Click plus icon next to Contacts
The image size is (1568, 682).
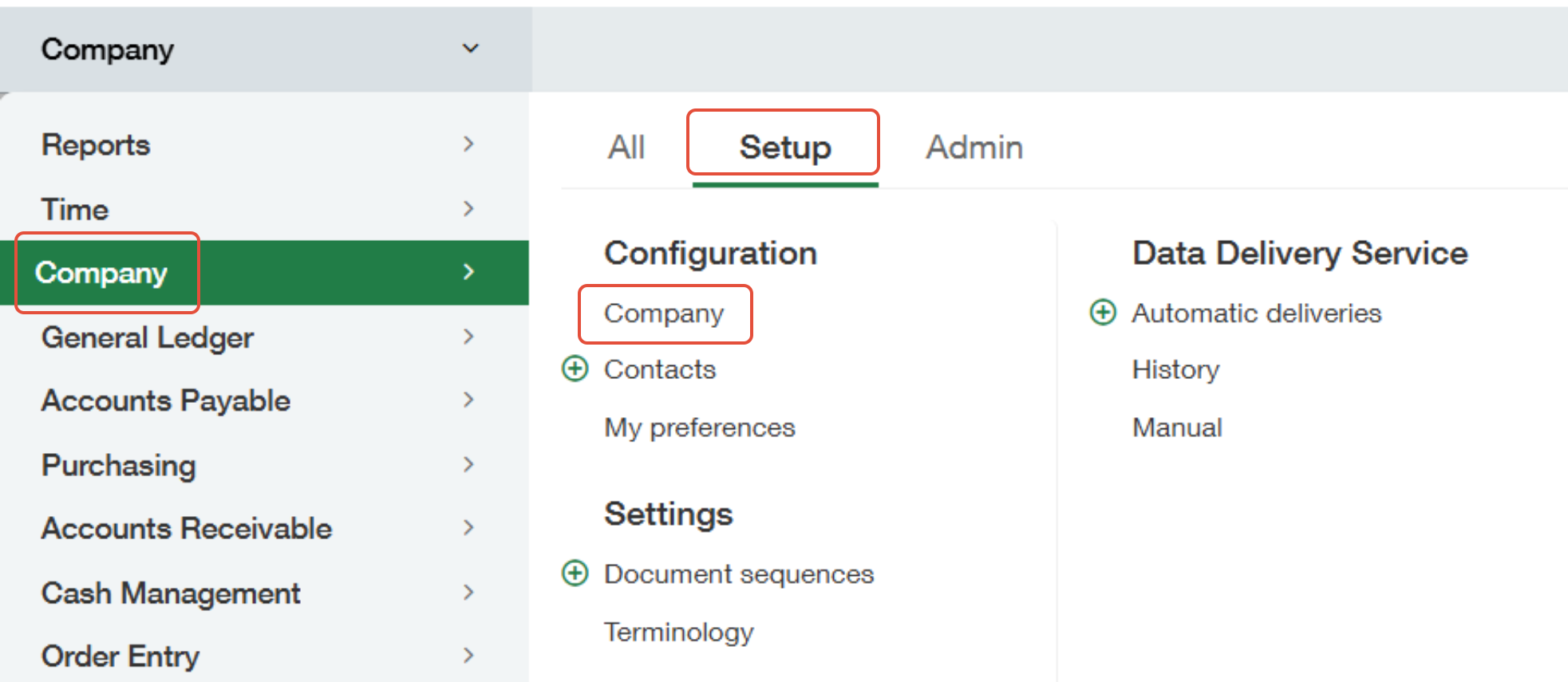pyautogui.click(x=575, y=369)
